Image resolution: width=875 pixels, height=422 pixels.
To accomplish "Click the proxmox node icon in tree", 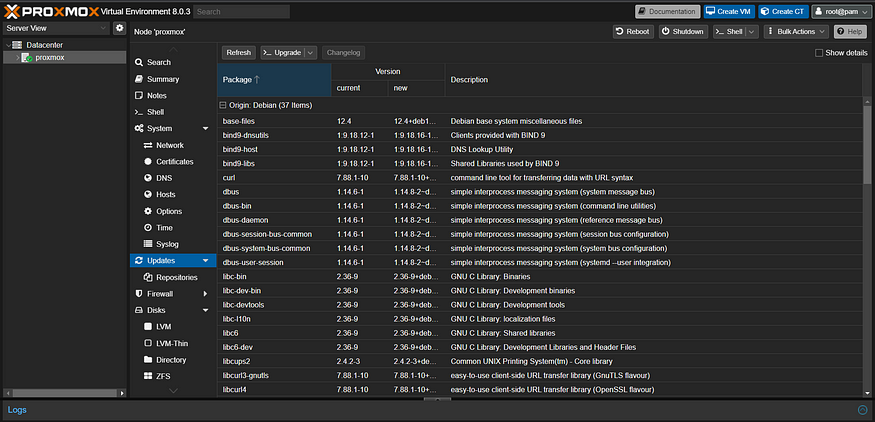I will [26, 57].
